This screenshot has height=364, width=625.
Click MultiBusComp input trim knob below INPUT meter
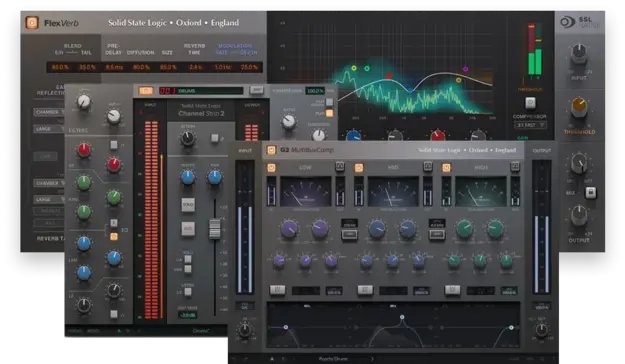[245, 330]
